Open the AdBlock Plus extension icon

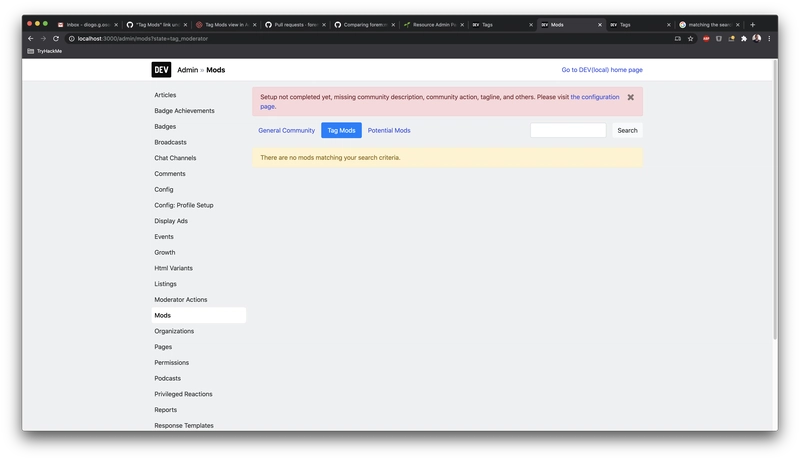(706, 38)
